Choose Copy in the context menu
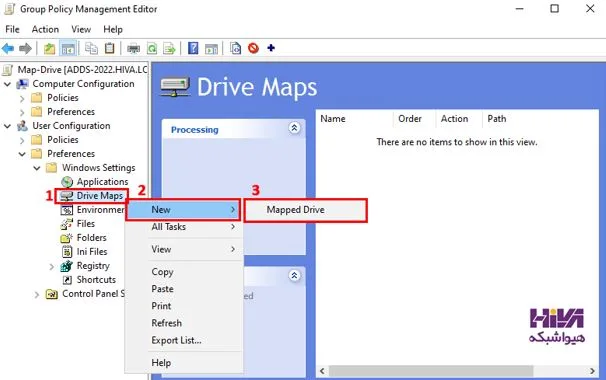Viewport: 606px width, 380px height. pos(184,272)
